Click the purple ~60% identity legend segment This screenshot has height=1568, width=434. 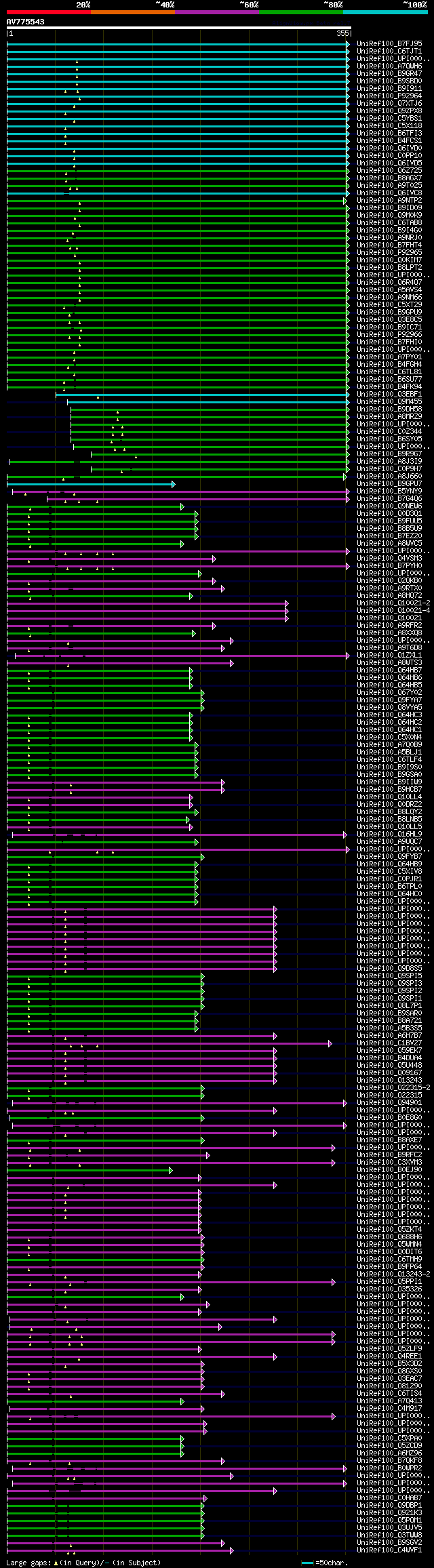[x=217, y=12]
